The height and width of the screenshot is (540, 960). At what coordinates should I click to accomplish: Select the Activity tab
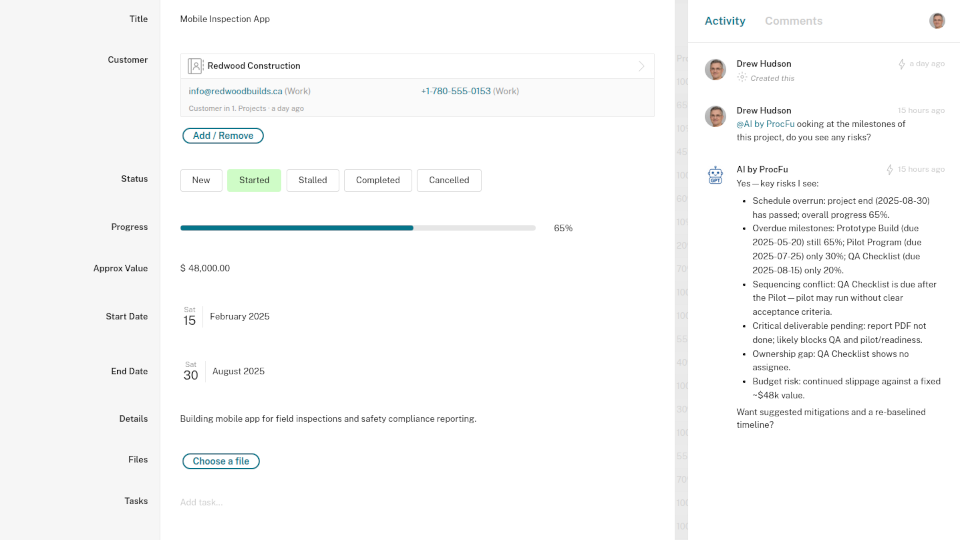point(724,21)
